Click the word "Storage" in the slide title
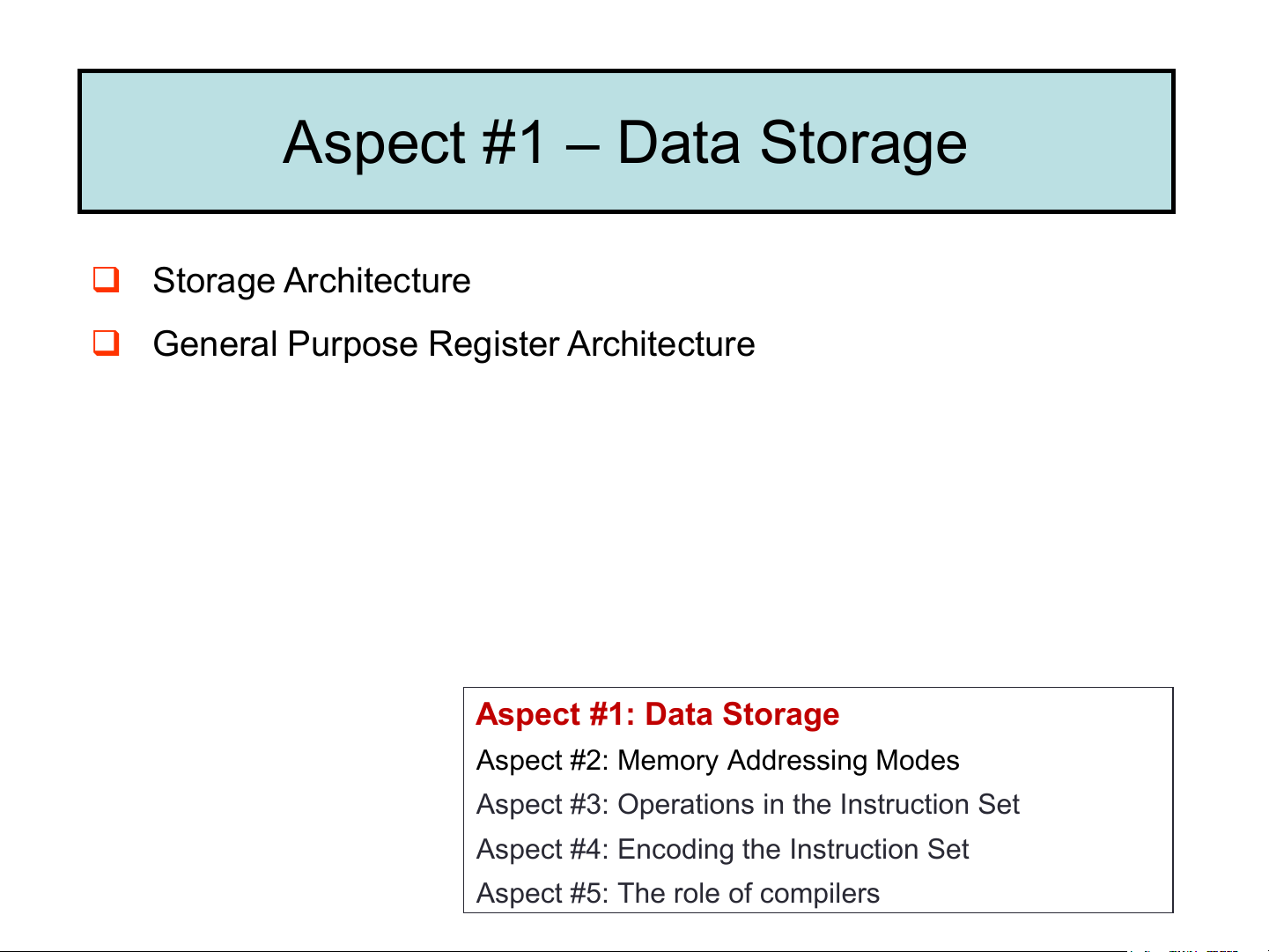This screenshot has height=952, width=1269. click(x=863, y=142)
